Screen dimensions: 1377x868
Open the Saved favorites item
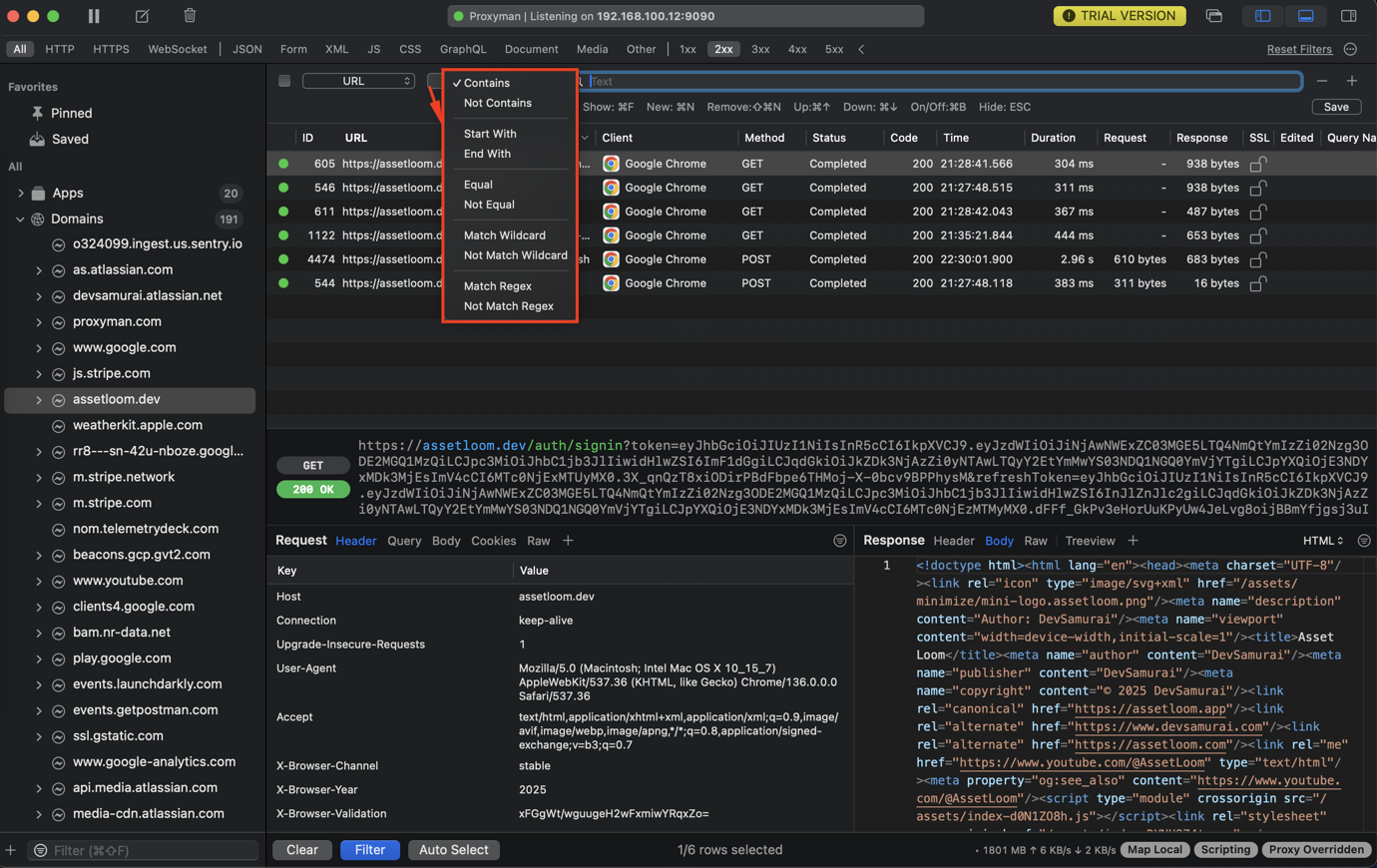pyautogui.click(x=61, y=139)
